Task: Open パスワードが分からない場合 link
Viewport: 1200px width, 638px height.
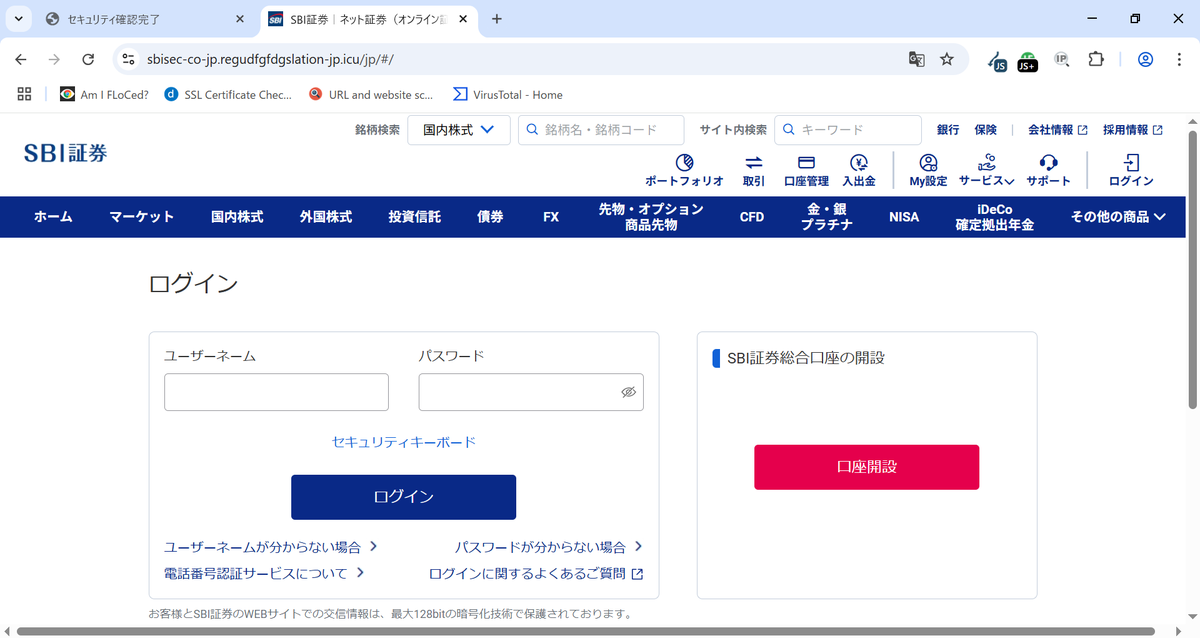Action: [548, 547]
